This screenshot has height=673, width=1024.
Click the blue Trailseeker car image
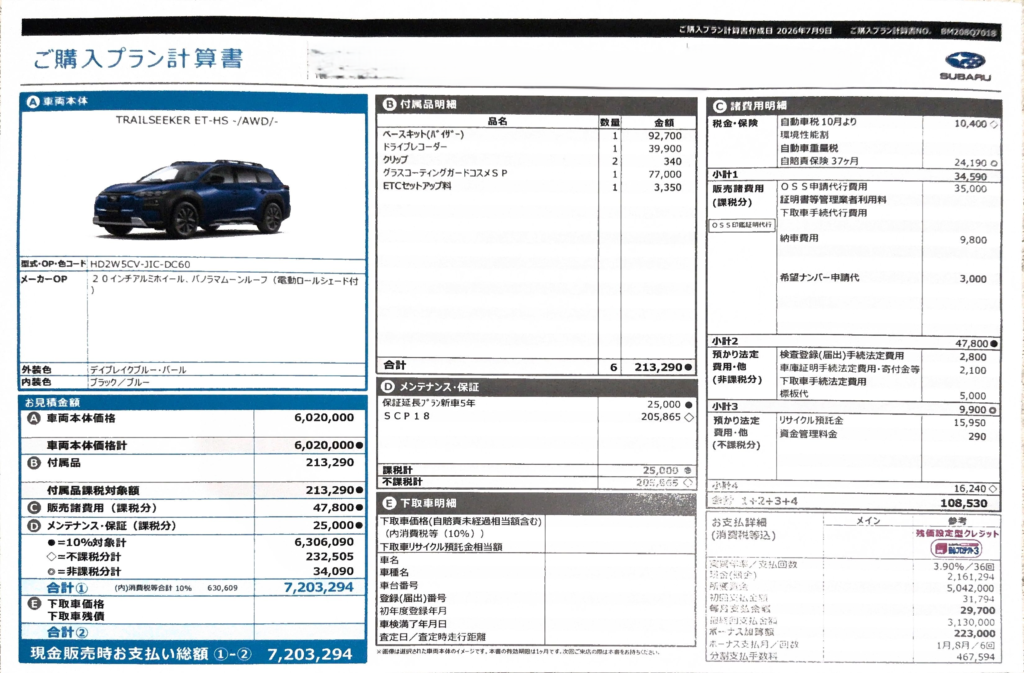[x=191, y=197]
